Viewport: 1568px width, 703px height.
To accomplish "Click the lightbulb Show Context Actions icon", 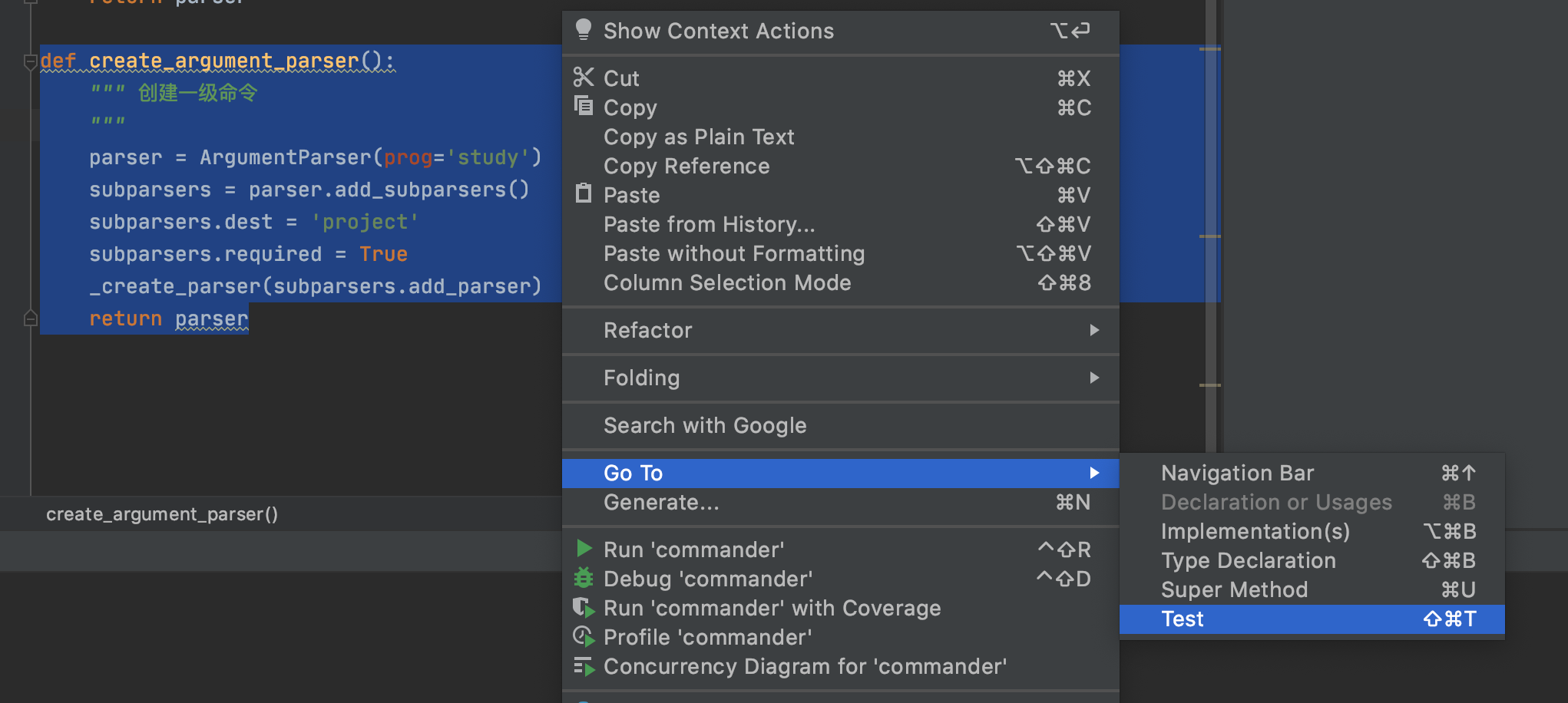I will point(583,30).
